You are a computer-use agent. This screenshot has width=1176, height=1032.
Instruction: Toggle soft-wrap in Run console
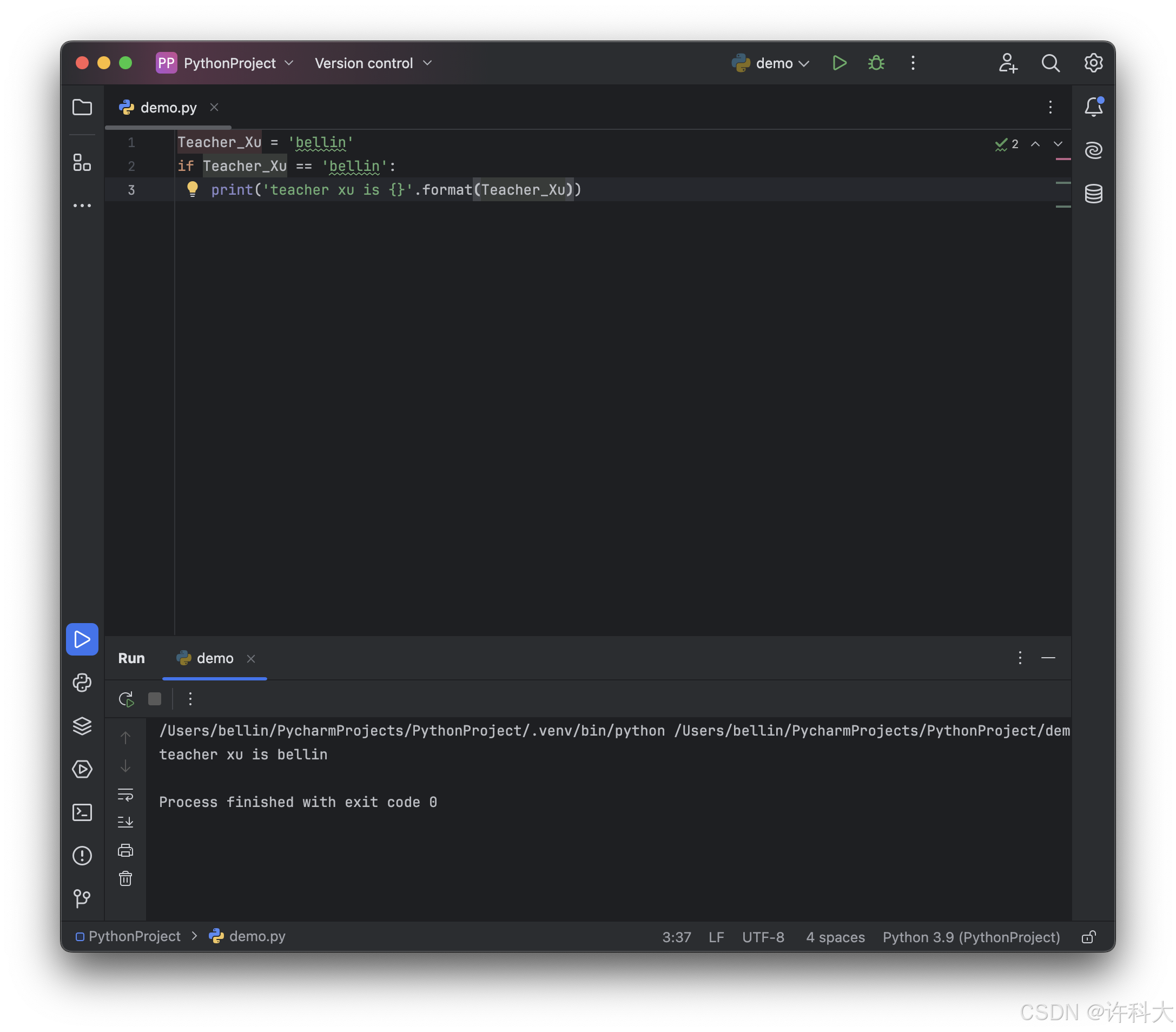click(125, 795)
